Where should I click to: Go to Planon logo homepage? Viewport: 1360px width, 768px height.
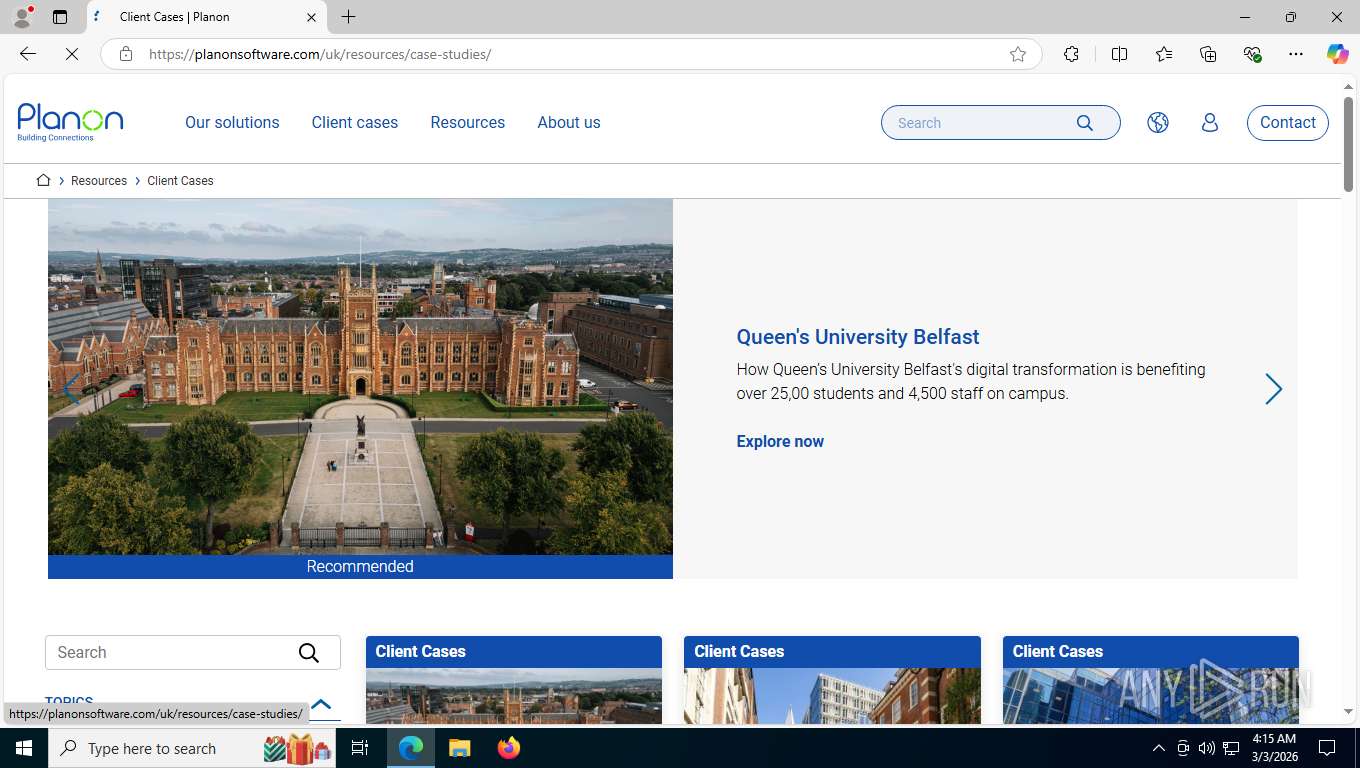click(x=70, y=122)
